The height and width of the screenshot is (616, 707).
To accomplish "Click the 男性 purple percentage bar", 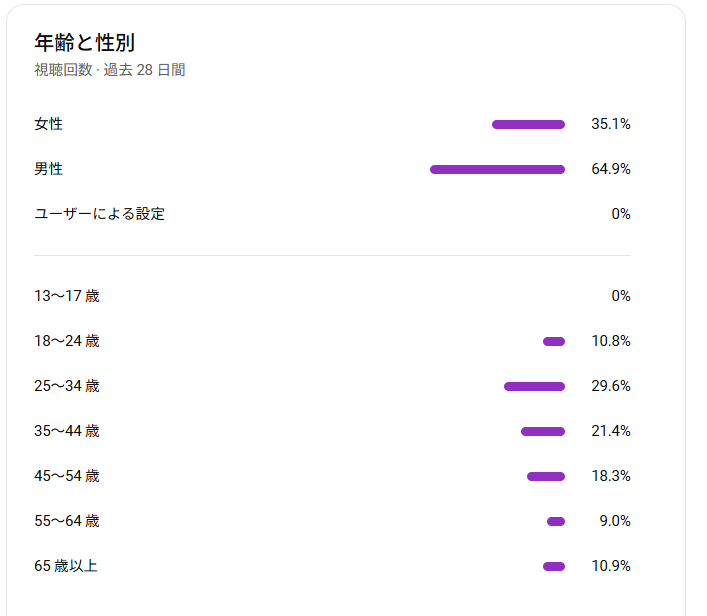I will pos(497,170).
